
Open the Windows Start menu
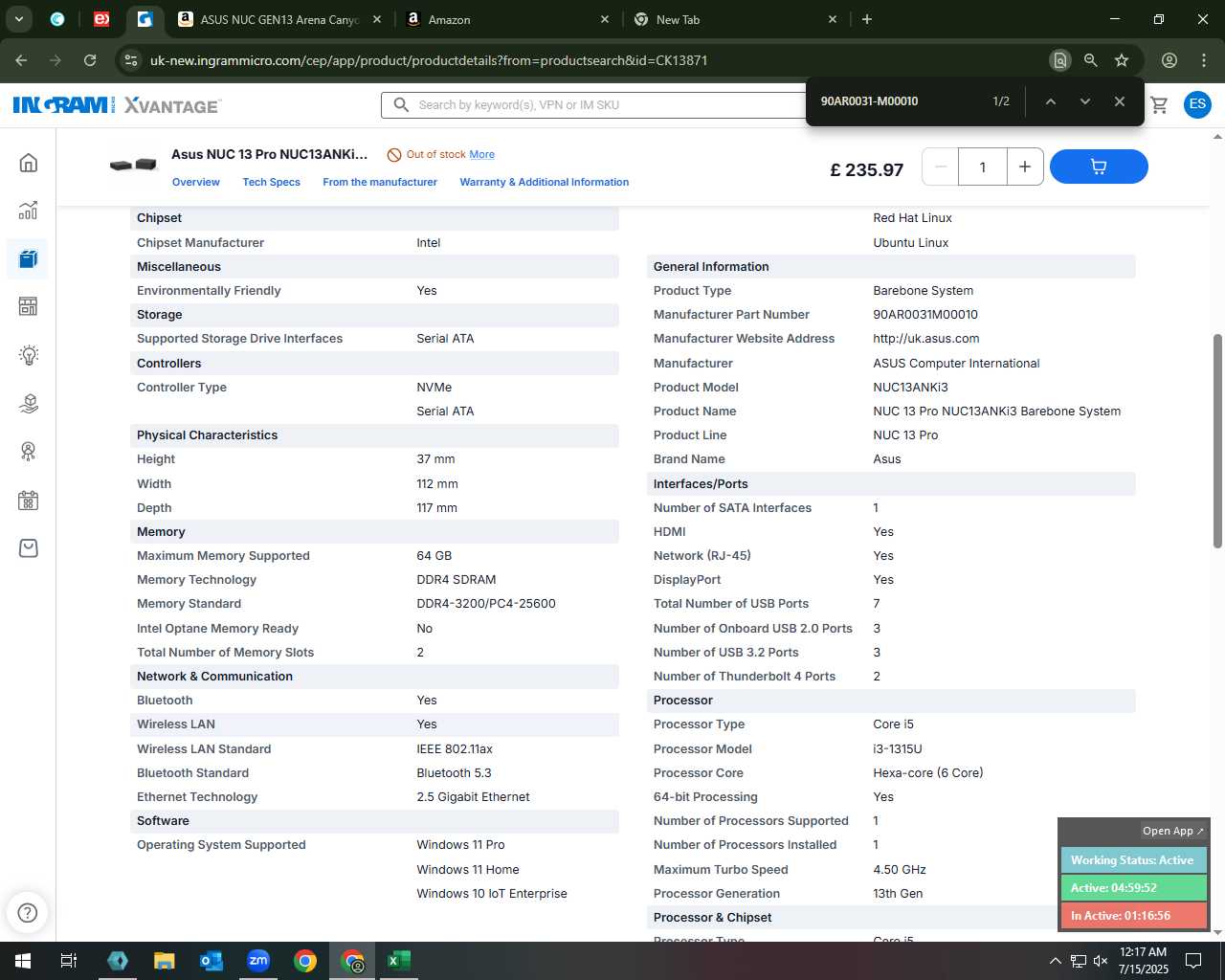[x=22, y=961]
